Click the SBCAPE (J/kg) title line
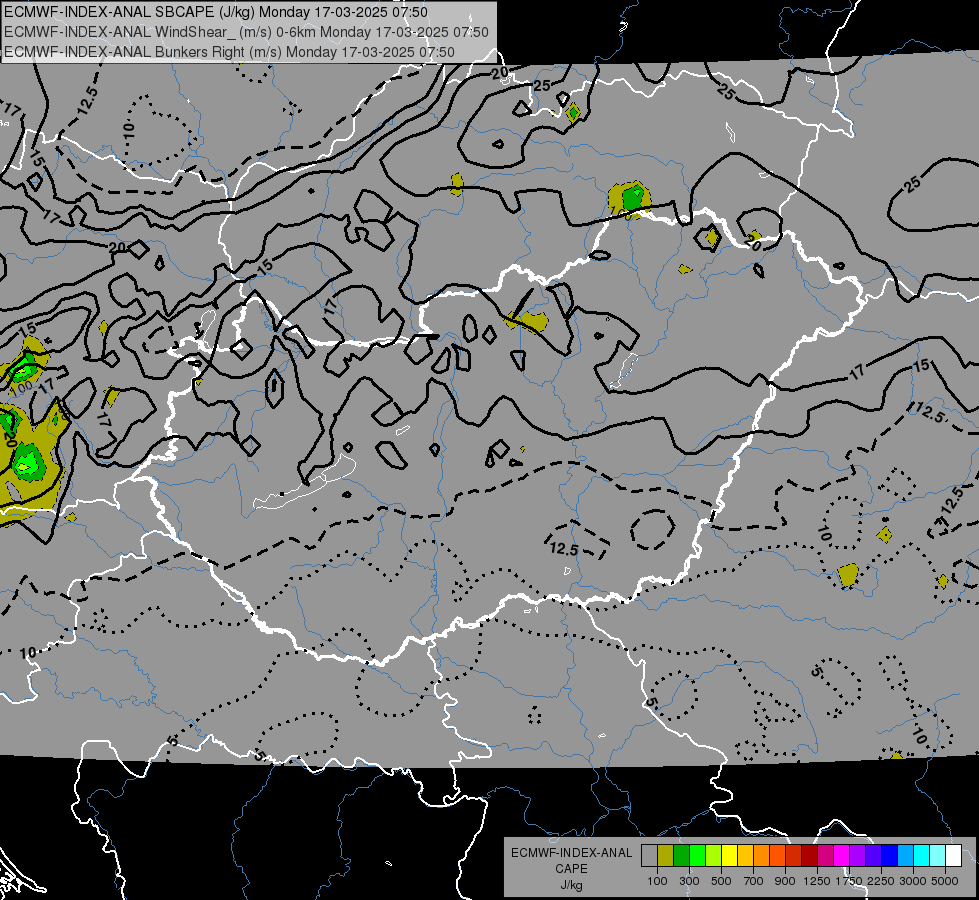The image size is (979, 900). pyautogui.click(x=215, y=12)
